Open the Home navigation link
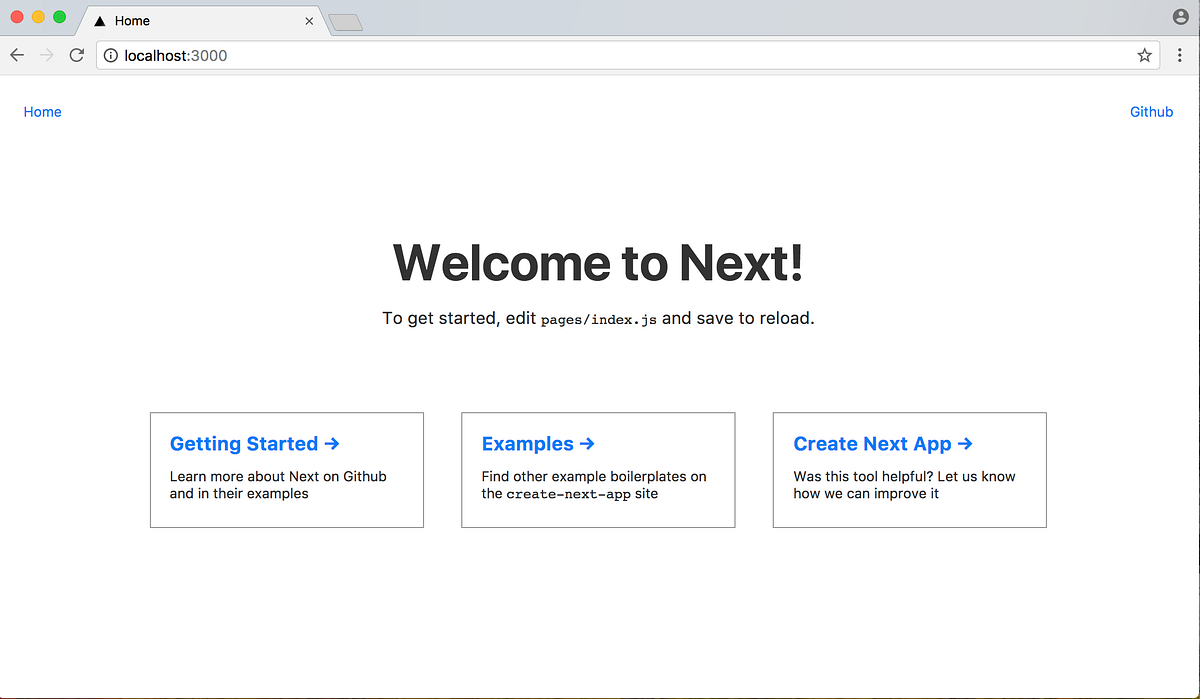Screen dimensions: 1200x699 click(42, 111)
